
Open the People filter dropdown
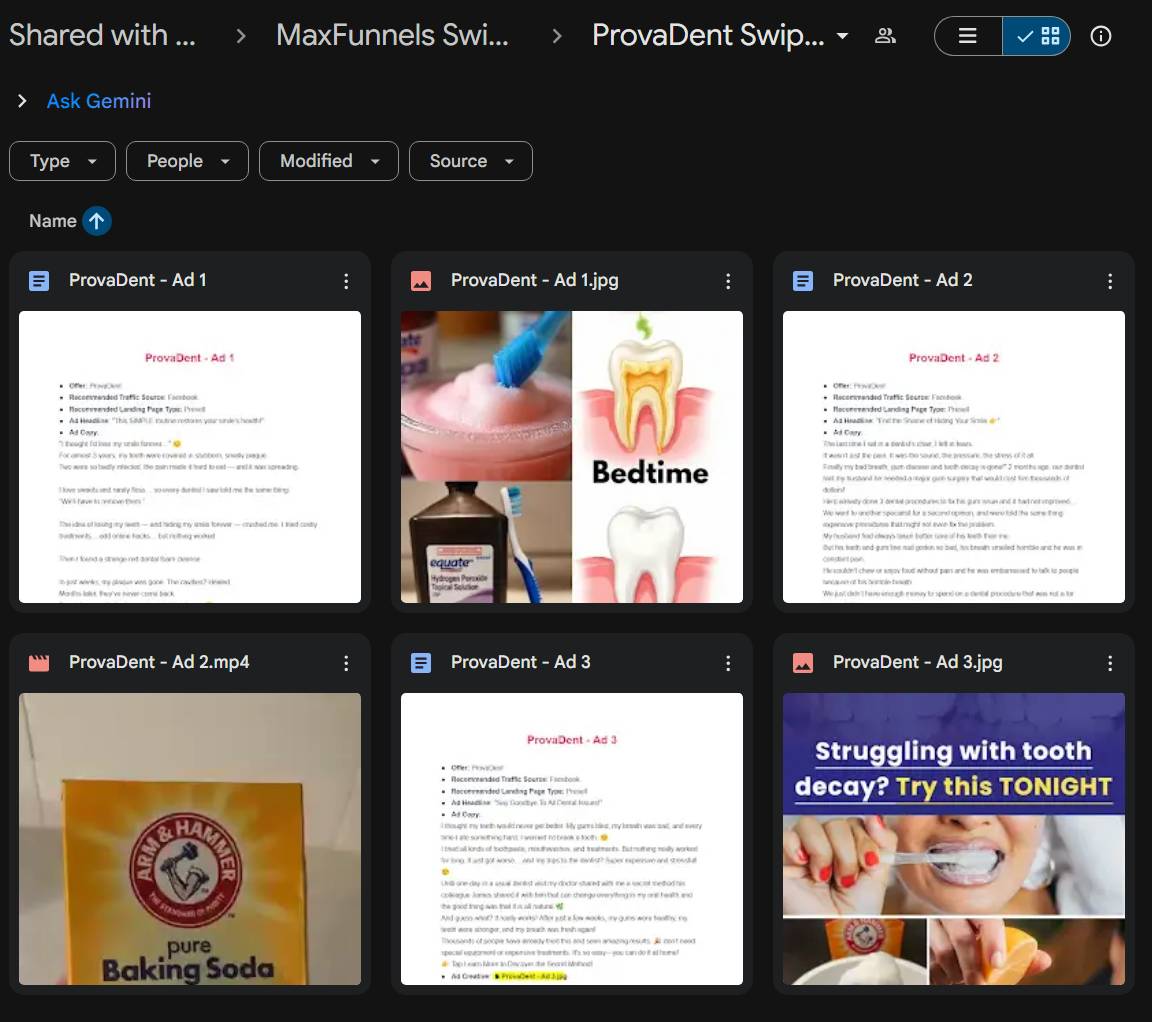[x=187, y=161]
